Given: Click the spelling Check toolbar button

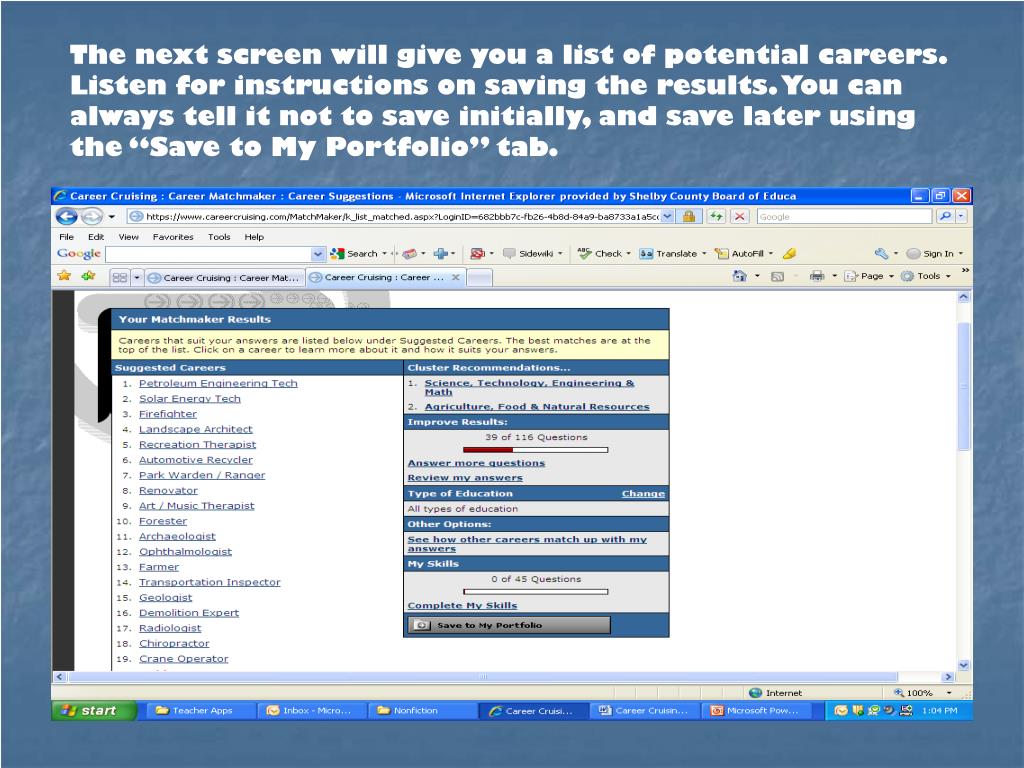Looking at the screenshot, I should pyautogui.click(x=600, y=253).
